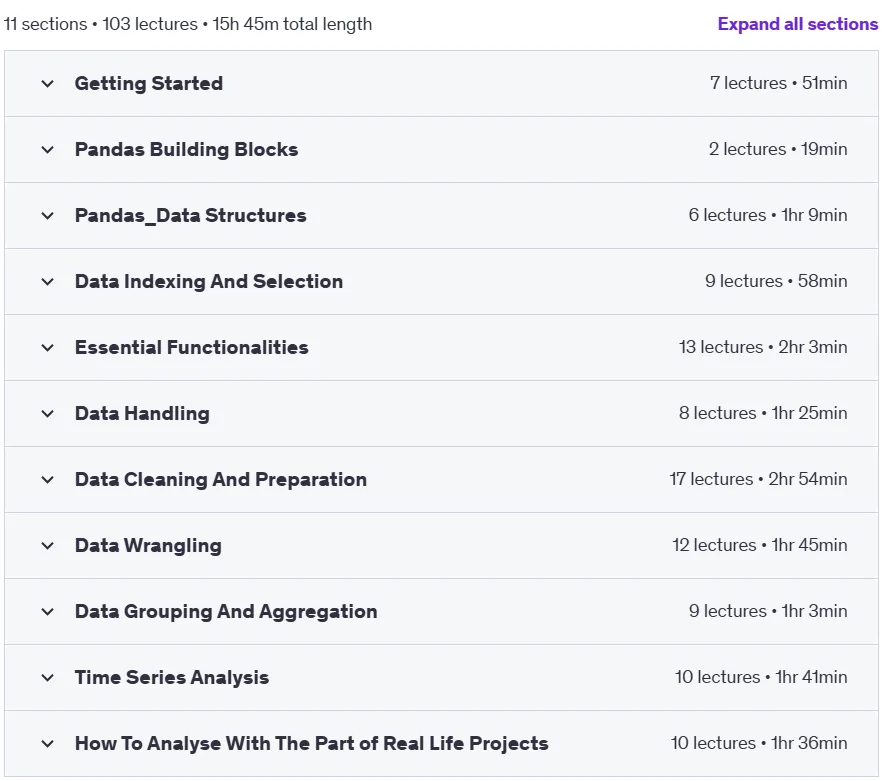882x781 pixels.
Task: Click '7 lectures • 51min' summary text
Action: 778,83
